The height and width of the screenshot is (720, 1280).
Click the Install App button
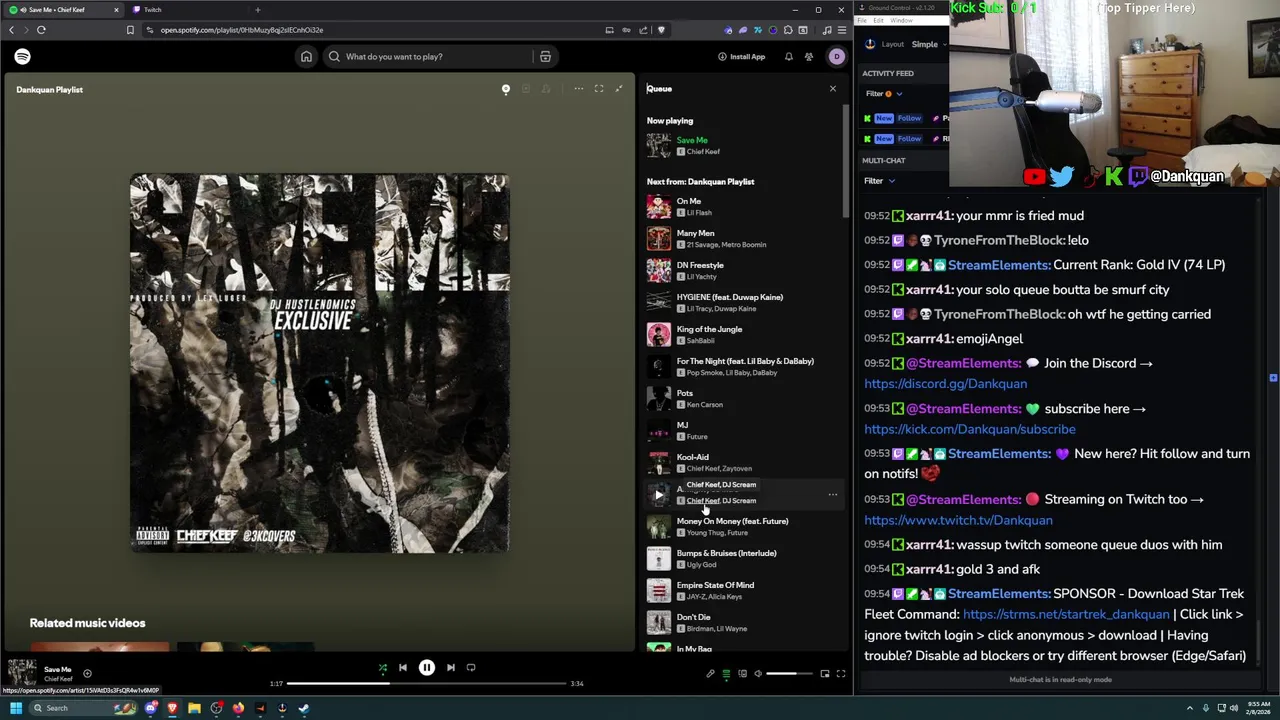pyautogui.click(x=741, y=57)
